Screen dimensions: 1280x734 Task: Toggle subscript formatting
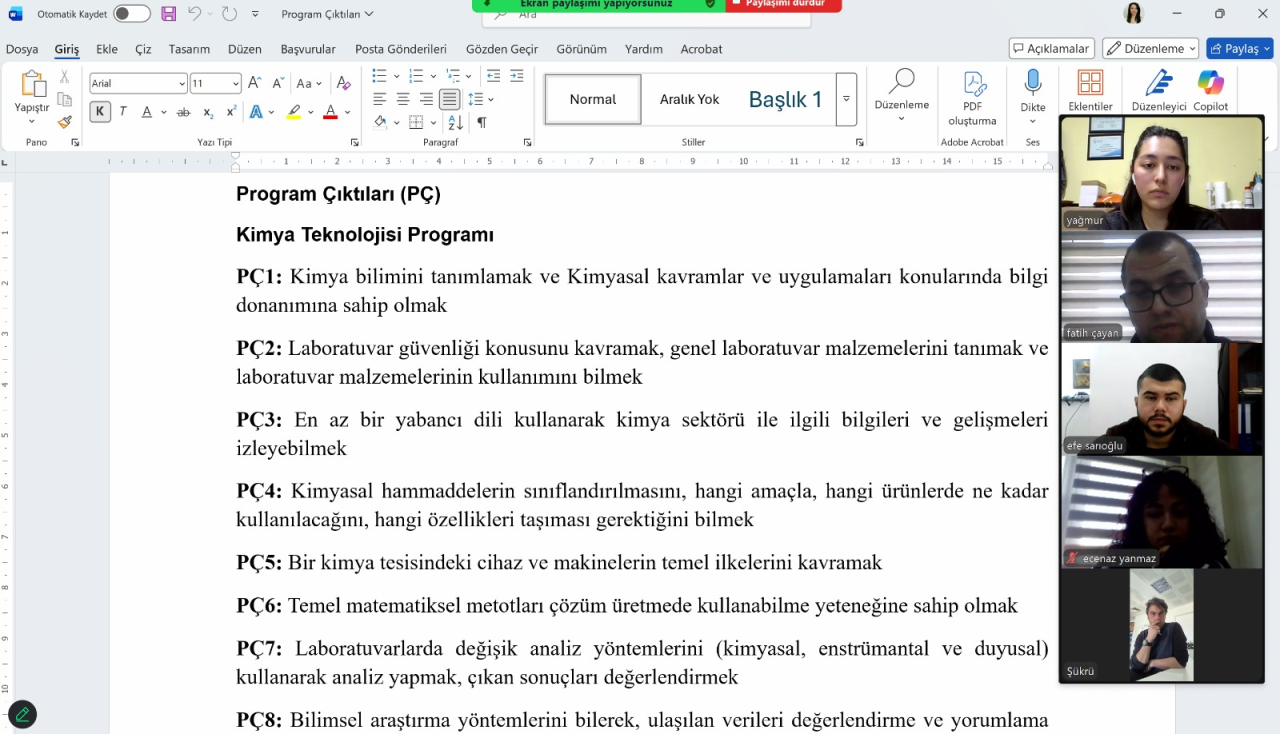coord(208,111)
